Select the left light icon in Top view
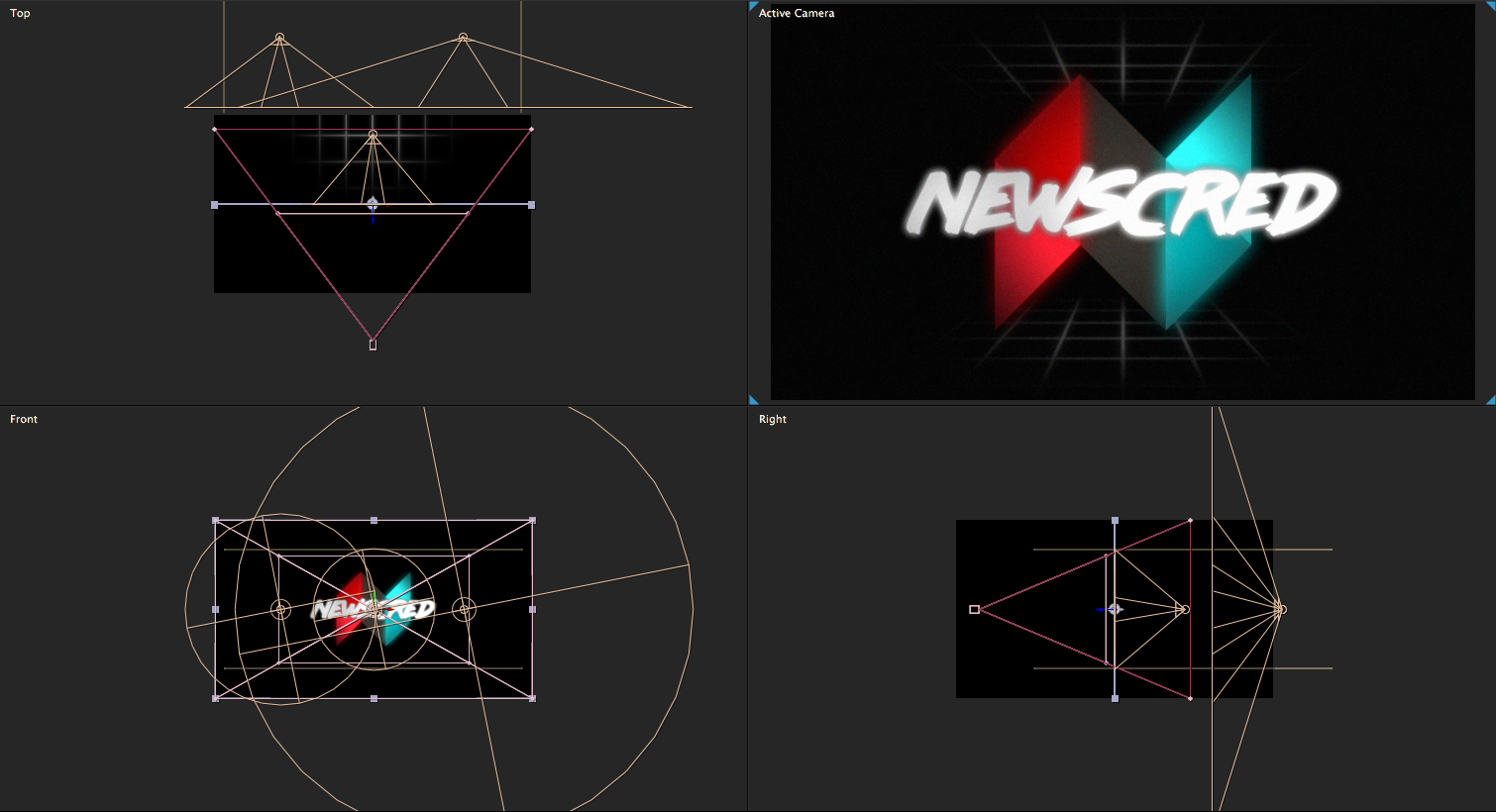1496x812 pixels. click(x=280, y=38)
